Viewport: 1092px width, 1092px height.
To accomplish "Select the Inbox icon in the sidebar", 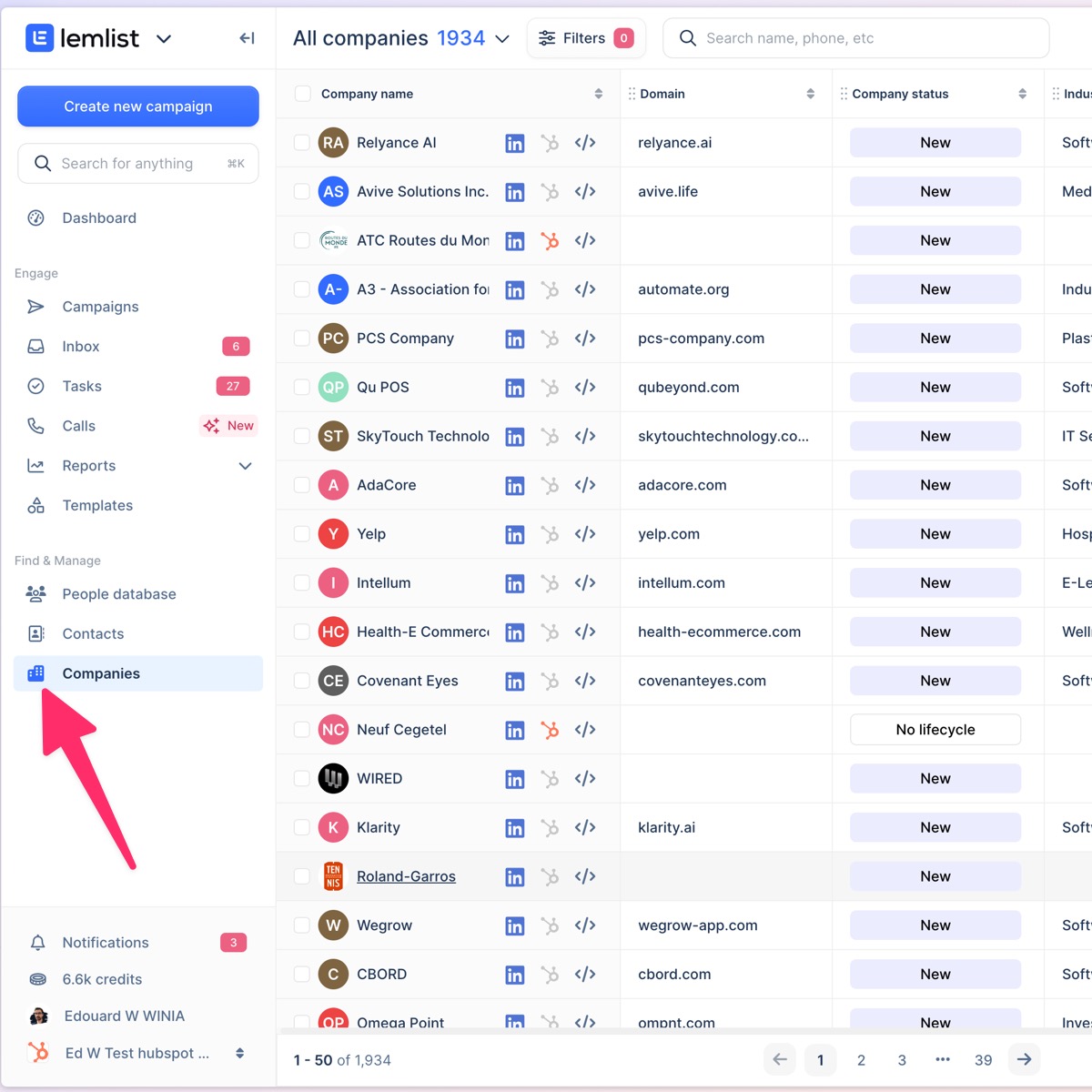I will pos(37,346).
